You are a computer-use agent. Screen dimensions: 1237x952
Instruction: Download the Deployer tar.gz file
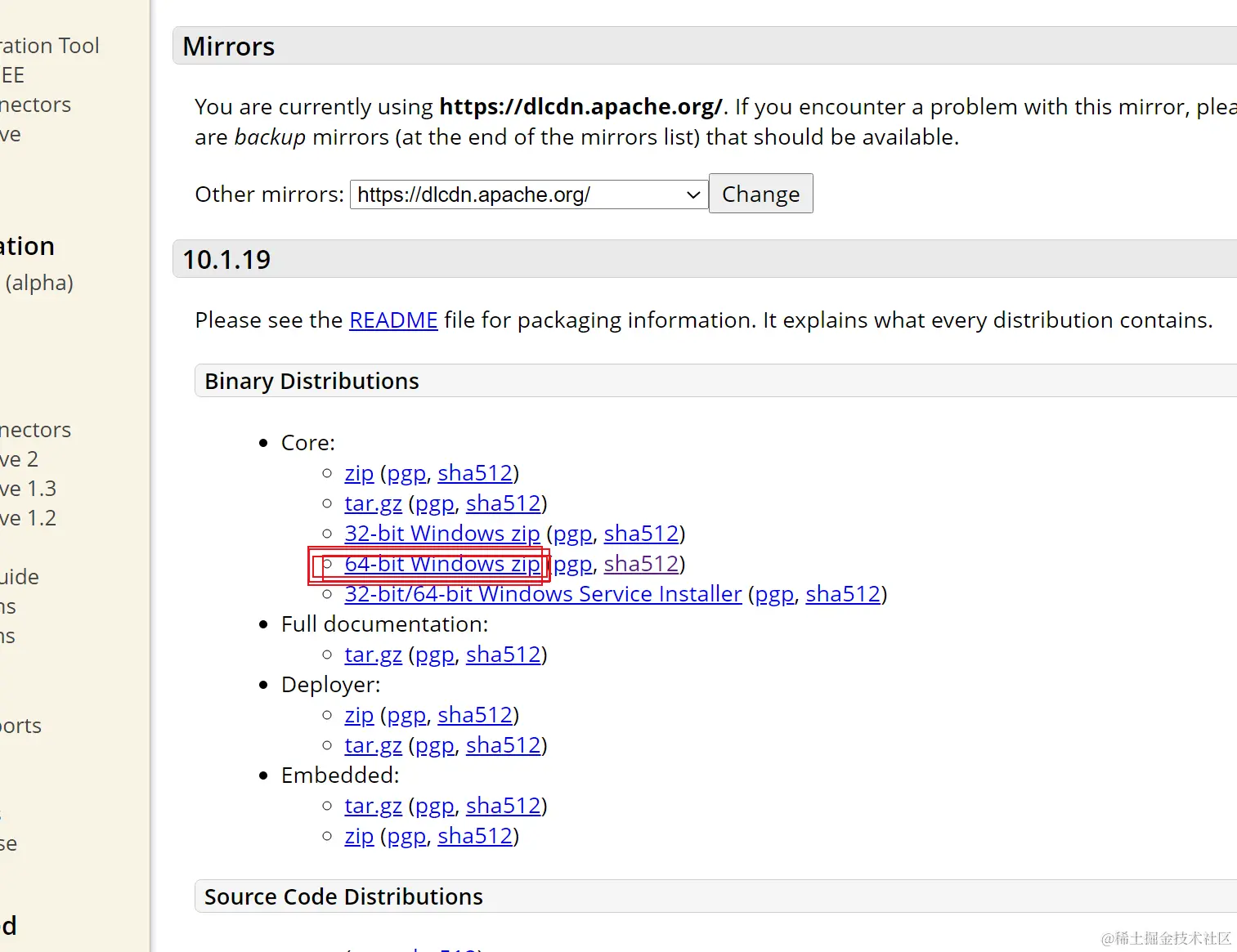pos(373,745)
